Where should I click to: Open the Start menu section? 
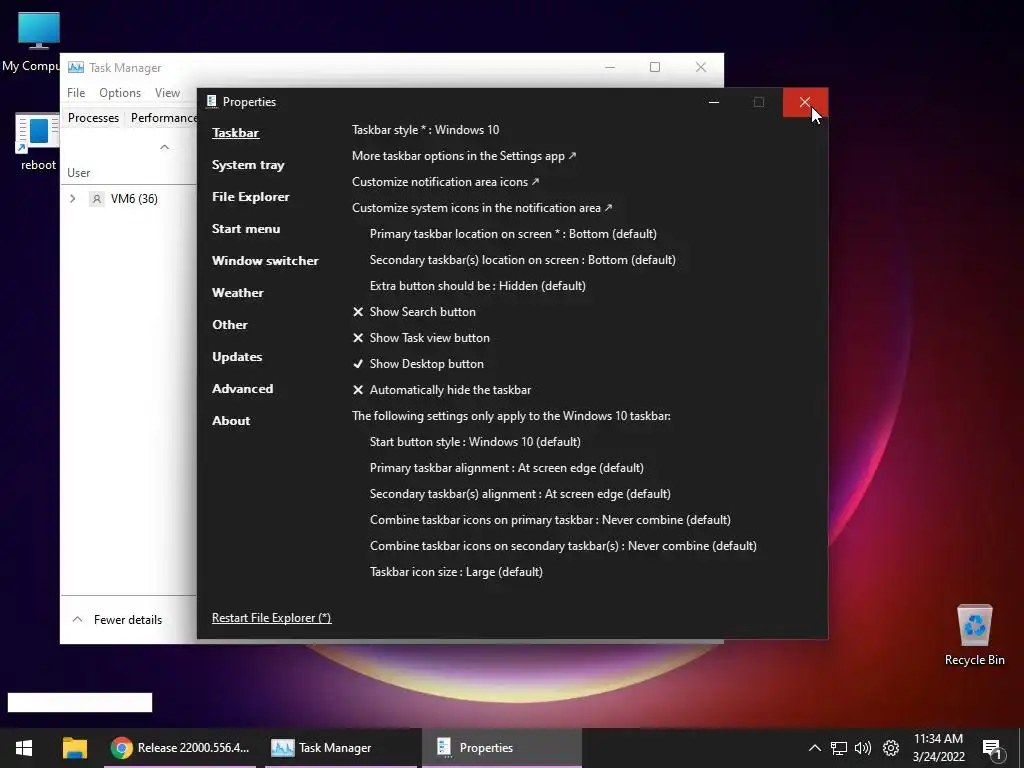pos(246,229)
